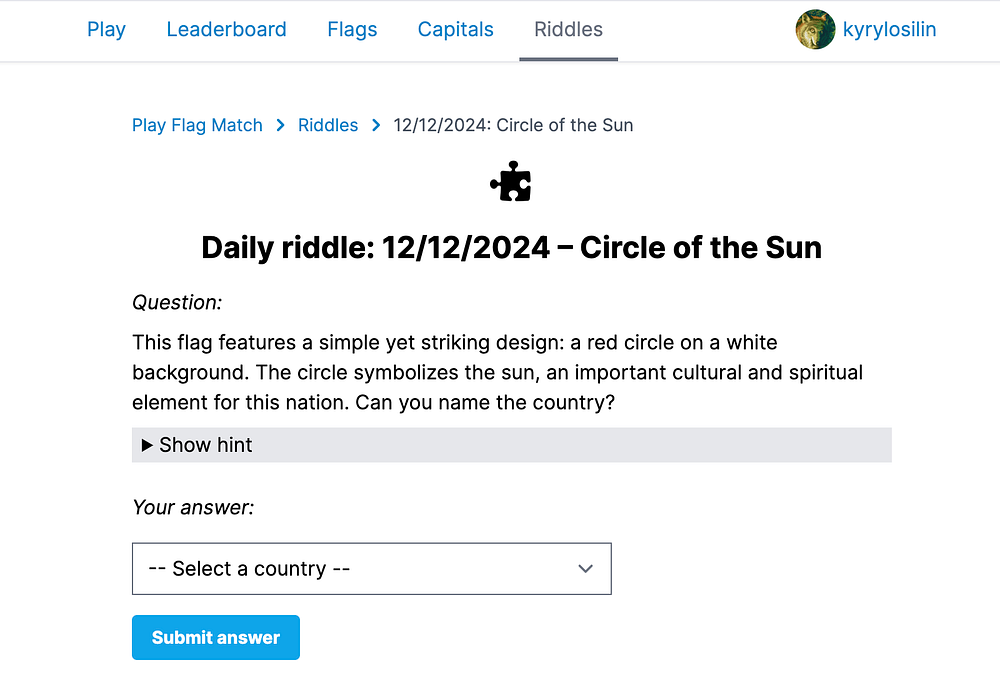Click the riddle question paragraph

(497, 373)
